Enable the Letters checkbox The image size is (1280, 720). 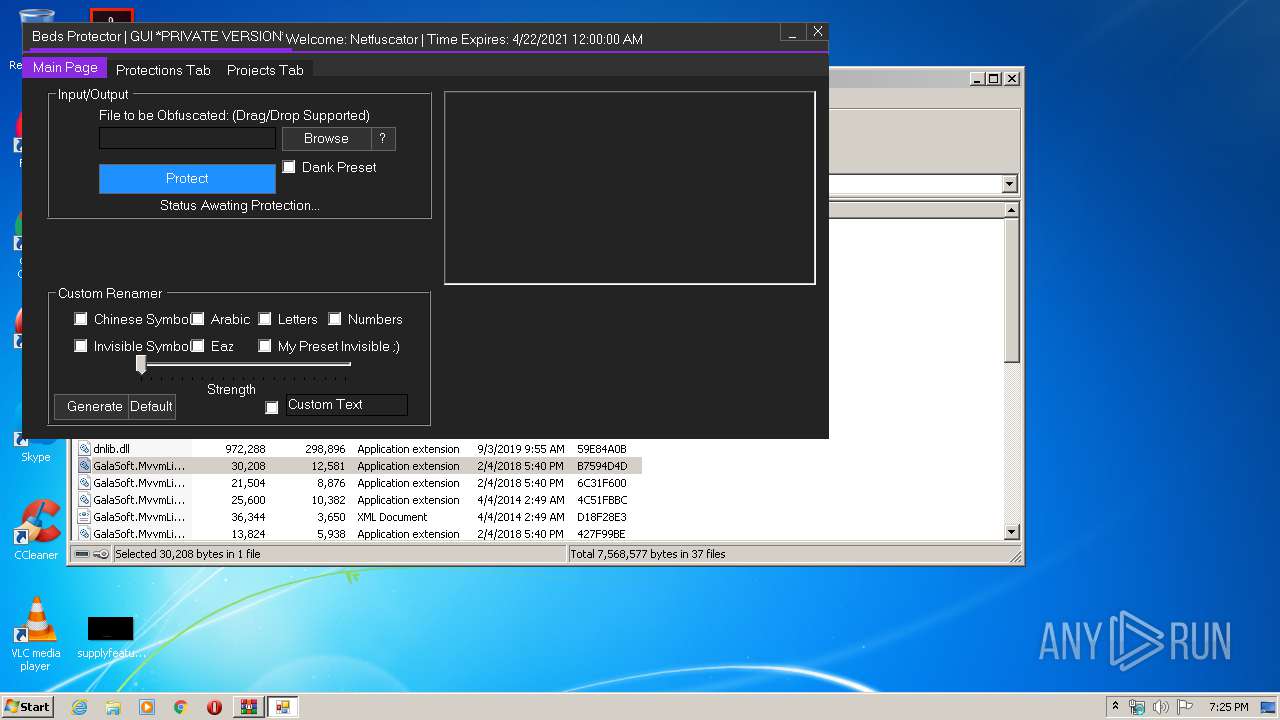pos(265,319)
